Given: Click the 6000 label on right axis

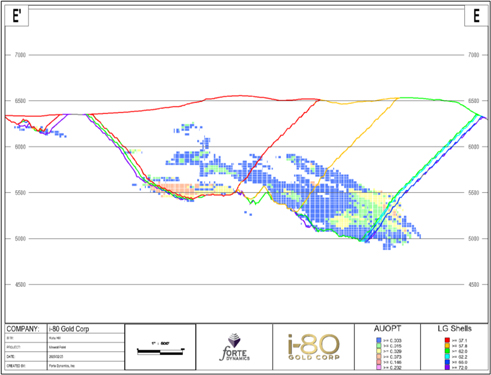Looking at the screenshot, I should click(474, 147).
